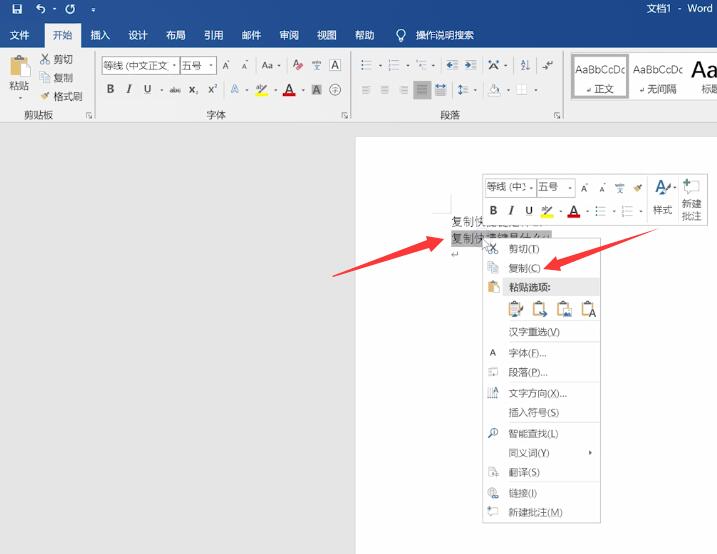The image size is (717, 554).
Task: Toggle underline in the ribbon font group
Action: click(147, 89)
